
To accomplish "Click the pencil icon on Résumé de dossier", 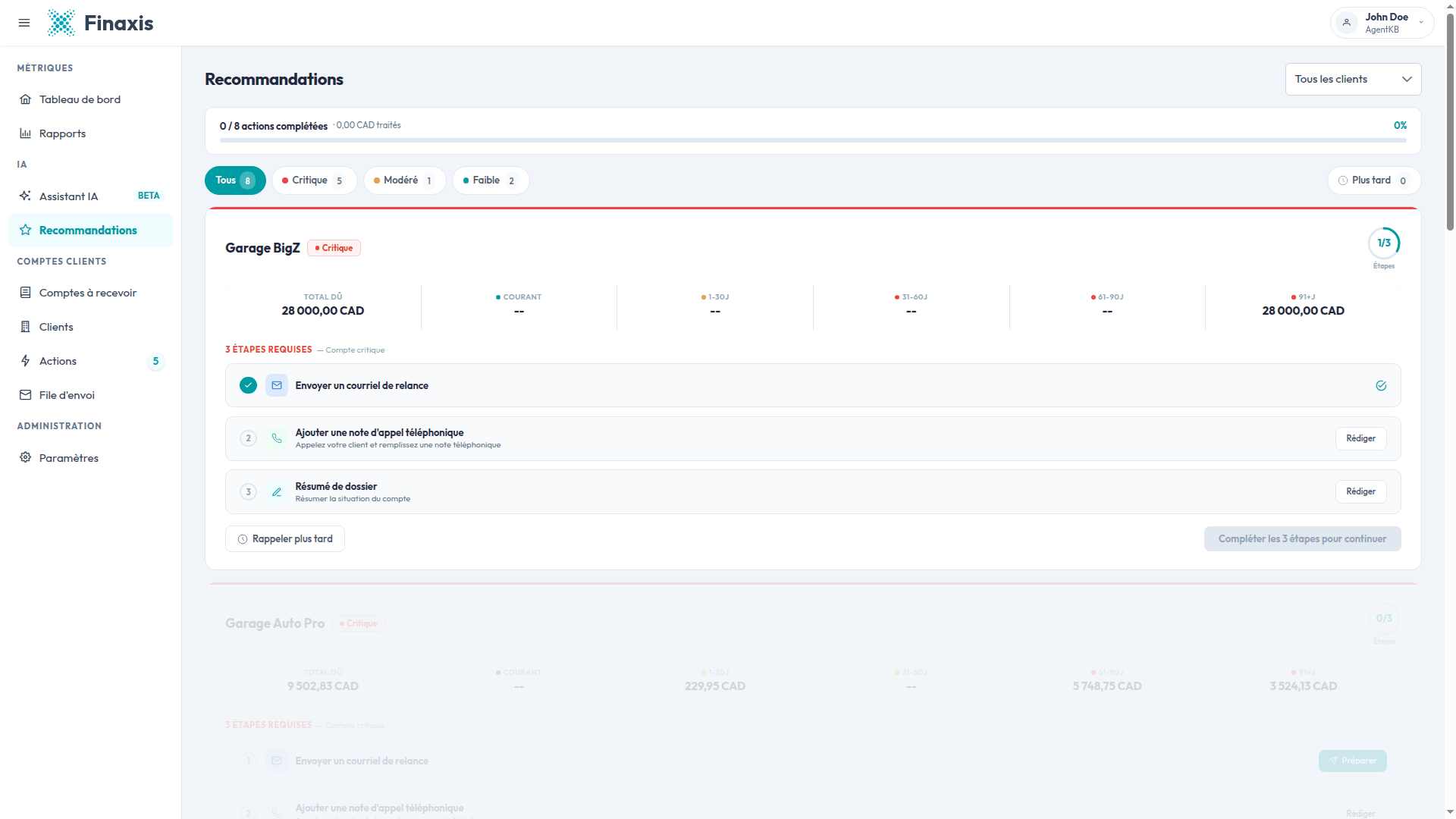I will pos(277,491).
